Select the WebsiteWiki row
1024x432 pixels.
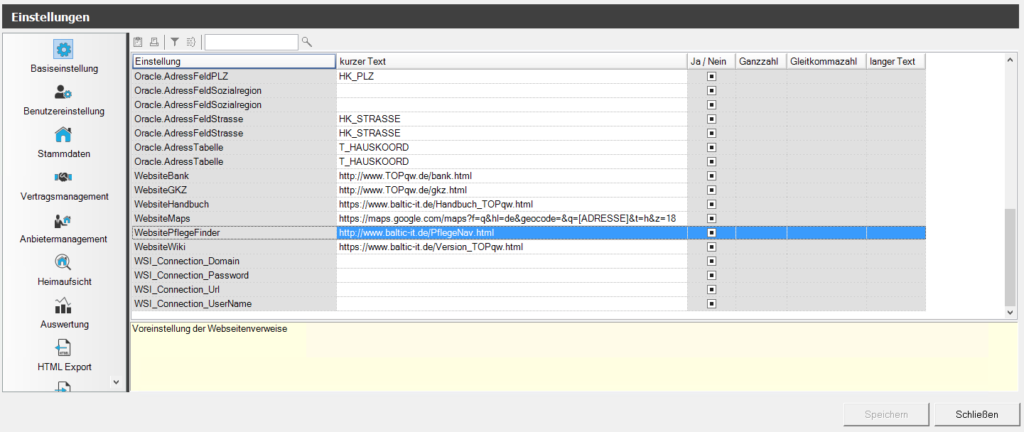tap(234, 246)
